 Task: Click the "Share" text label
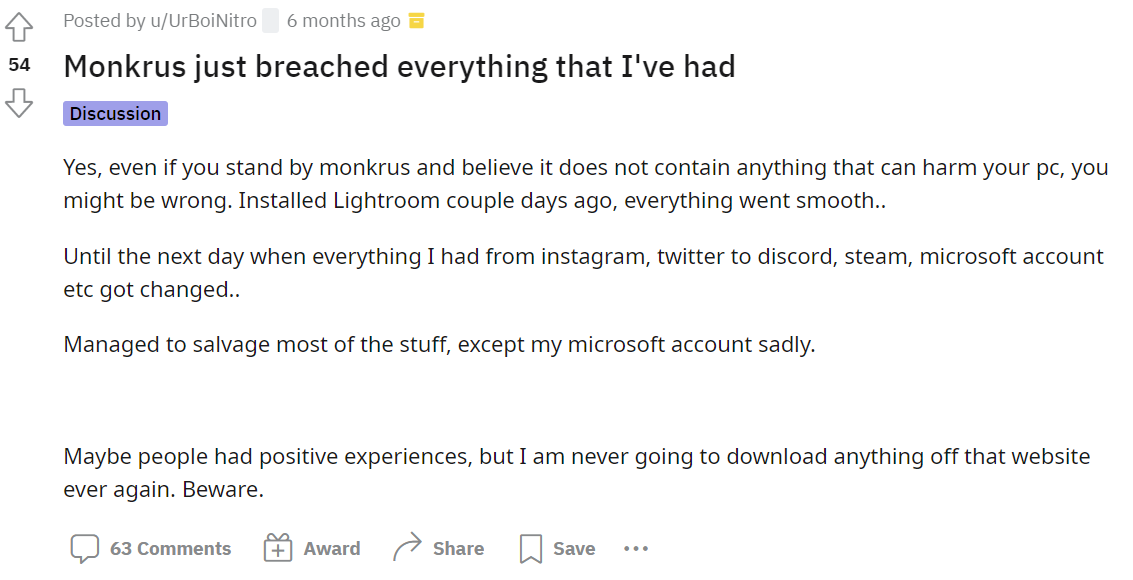coord(458,549)
